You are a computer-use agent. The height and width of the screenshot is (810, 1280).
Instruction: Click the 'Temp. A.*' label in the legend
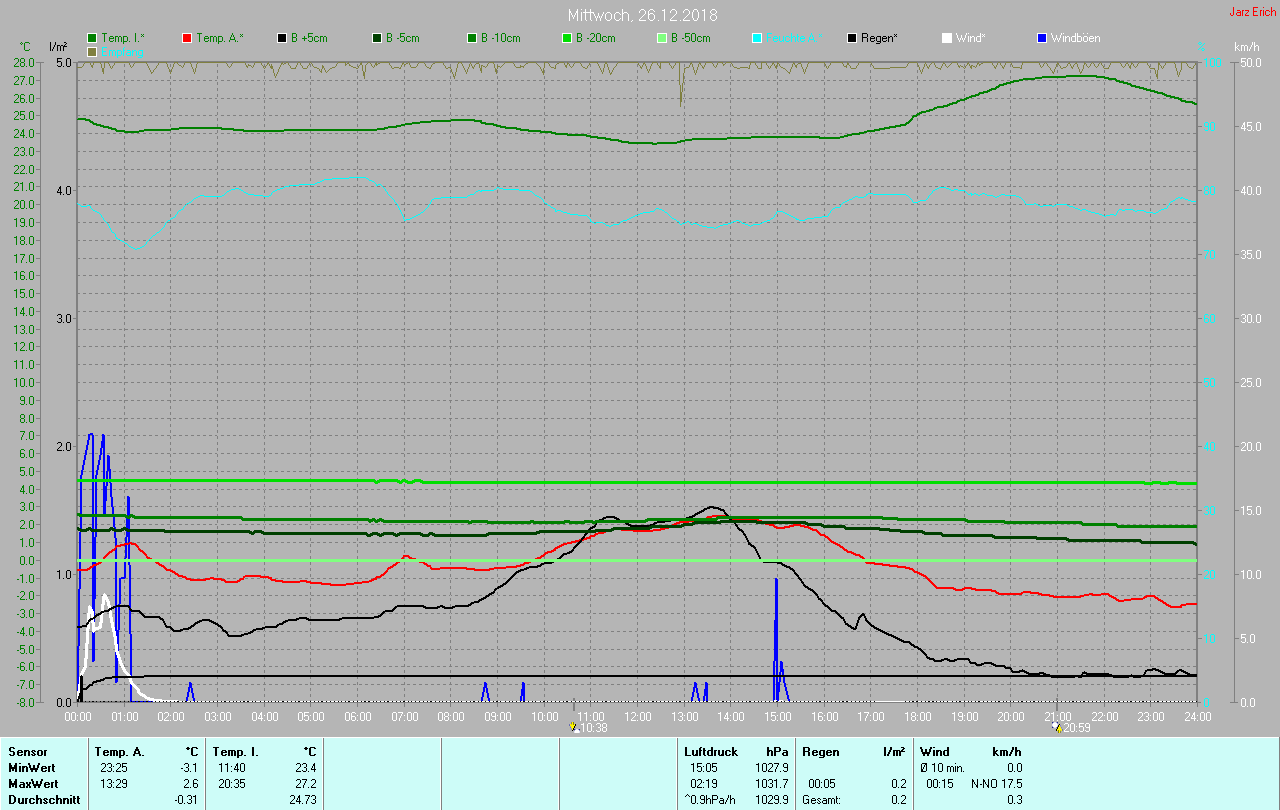point(220,38)
